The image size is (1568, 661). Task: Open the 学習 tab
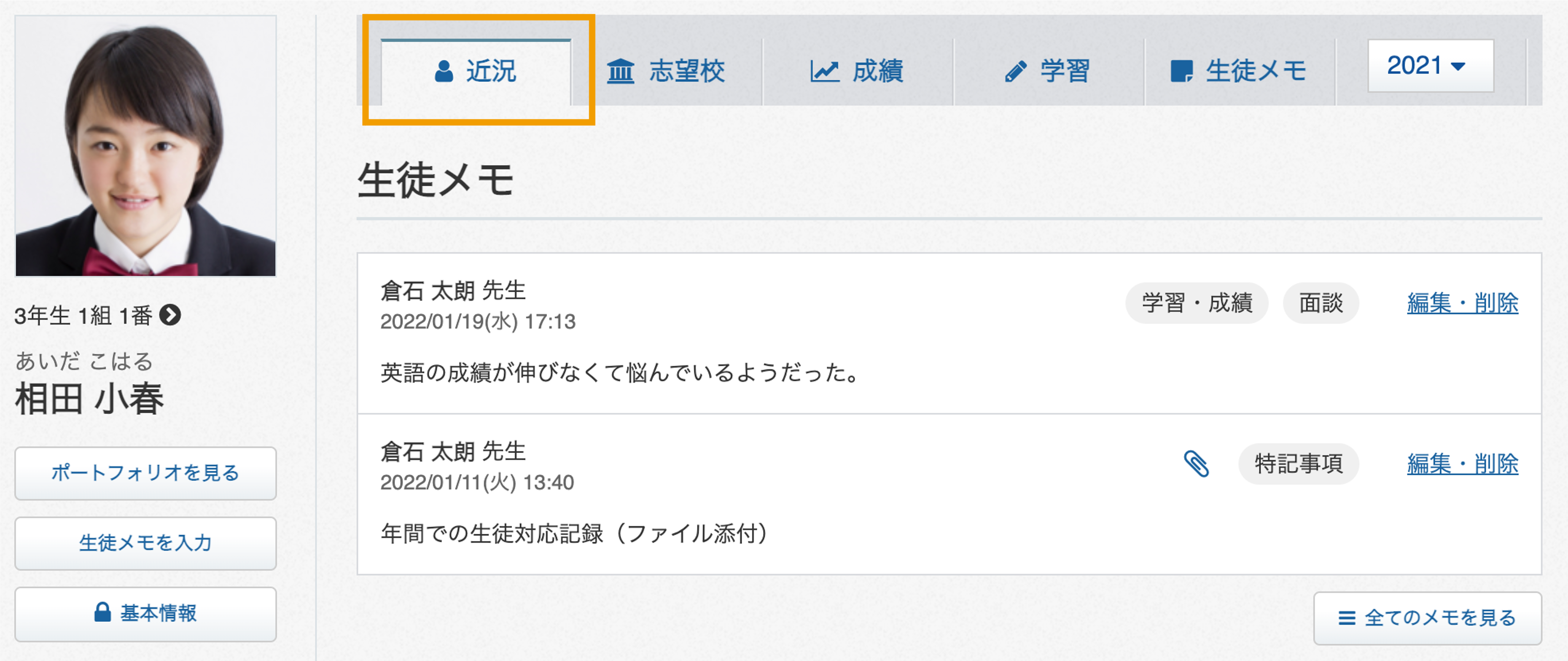(x=1049, y=71)
